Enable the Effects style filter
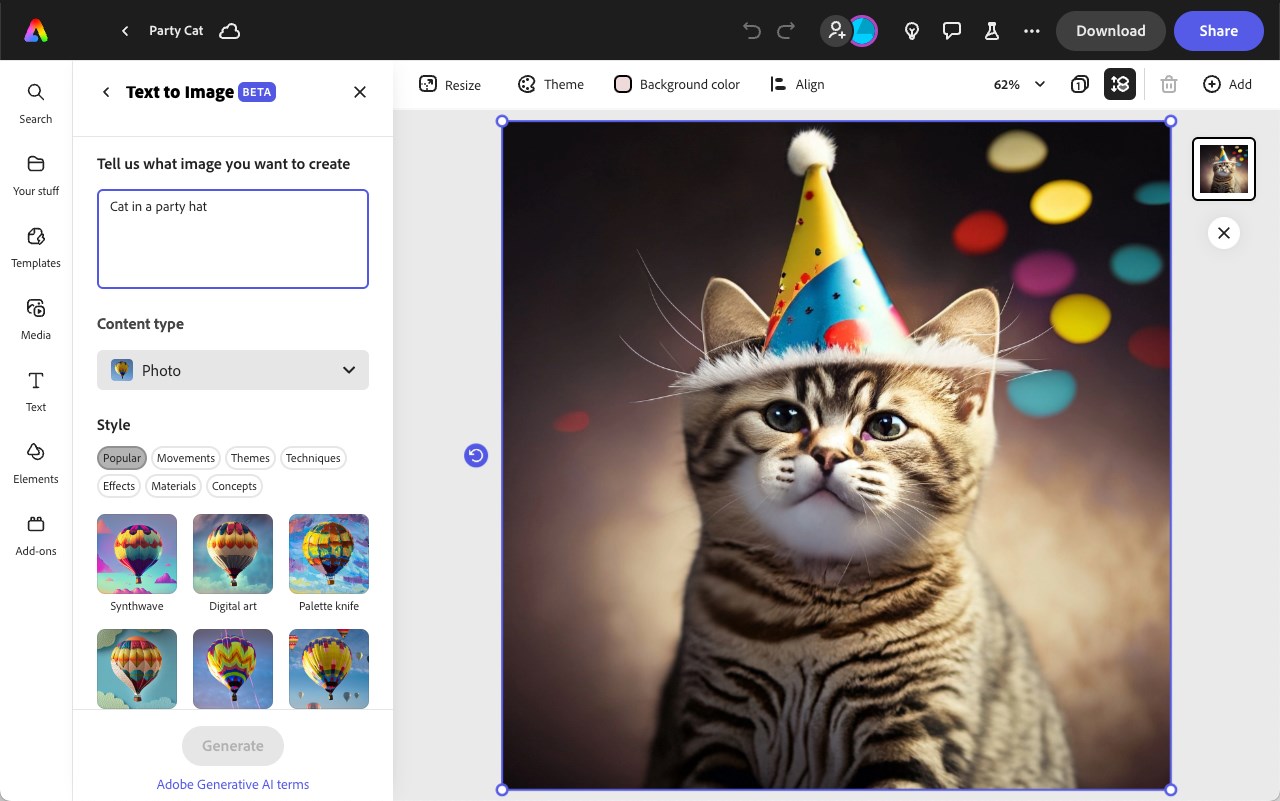 [x=118, y=486]
